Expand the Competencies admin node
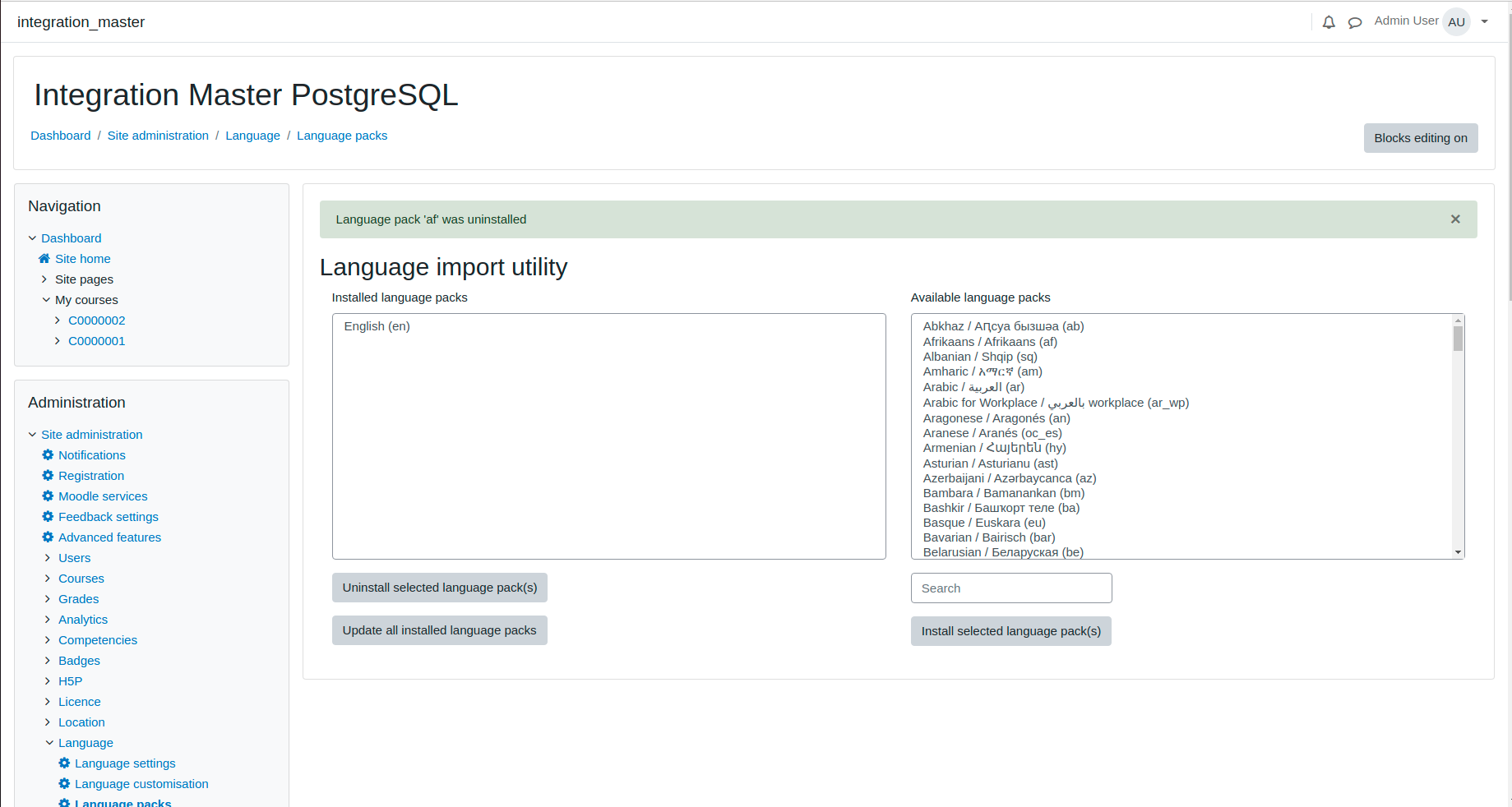This screenshot has width=1512, height=807. click(x=48, y=640)
